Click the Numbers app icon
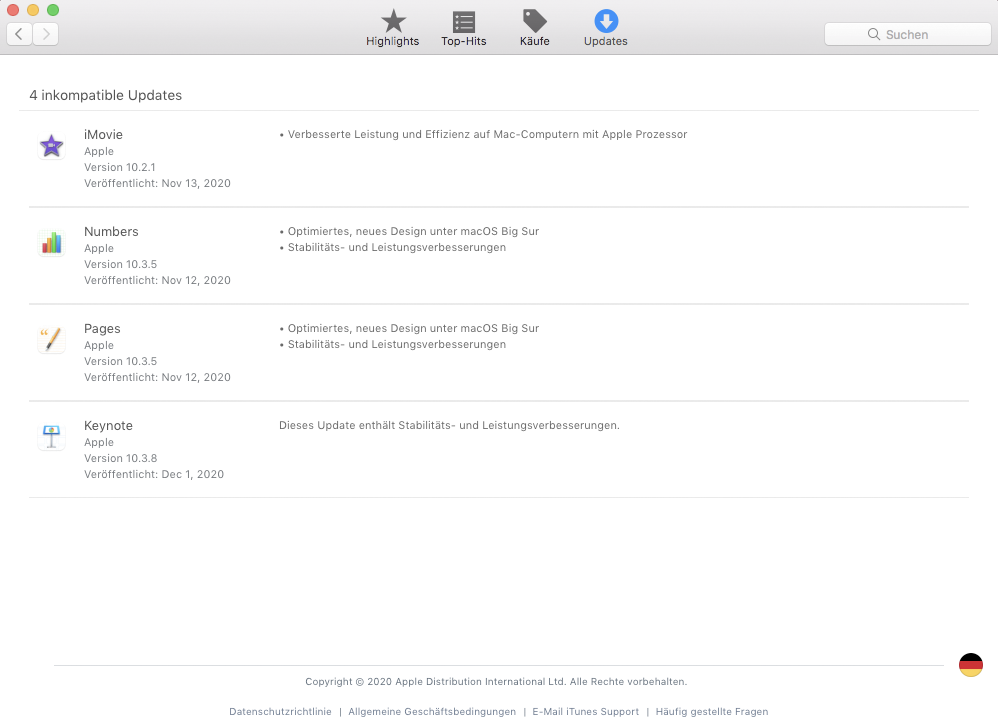Image resolution: width=998 pixels, height=725 pixels. [x=52, y=243]
